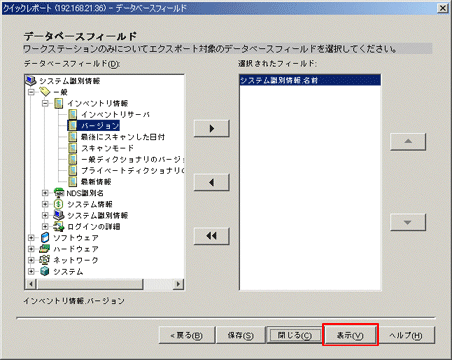Select the 最新情報 tree label
This screenshot has width=452, height=360.
(x=96, y=182)
